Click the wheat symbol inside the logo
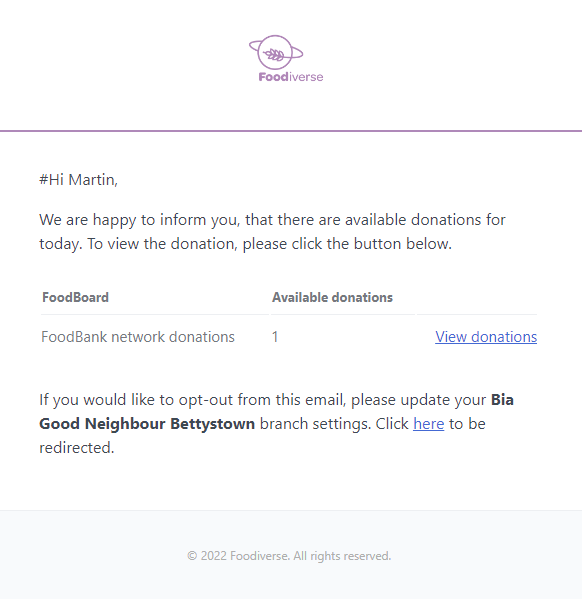Viewport: 582px width, 599px height. [x=275, y=55]
